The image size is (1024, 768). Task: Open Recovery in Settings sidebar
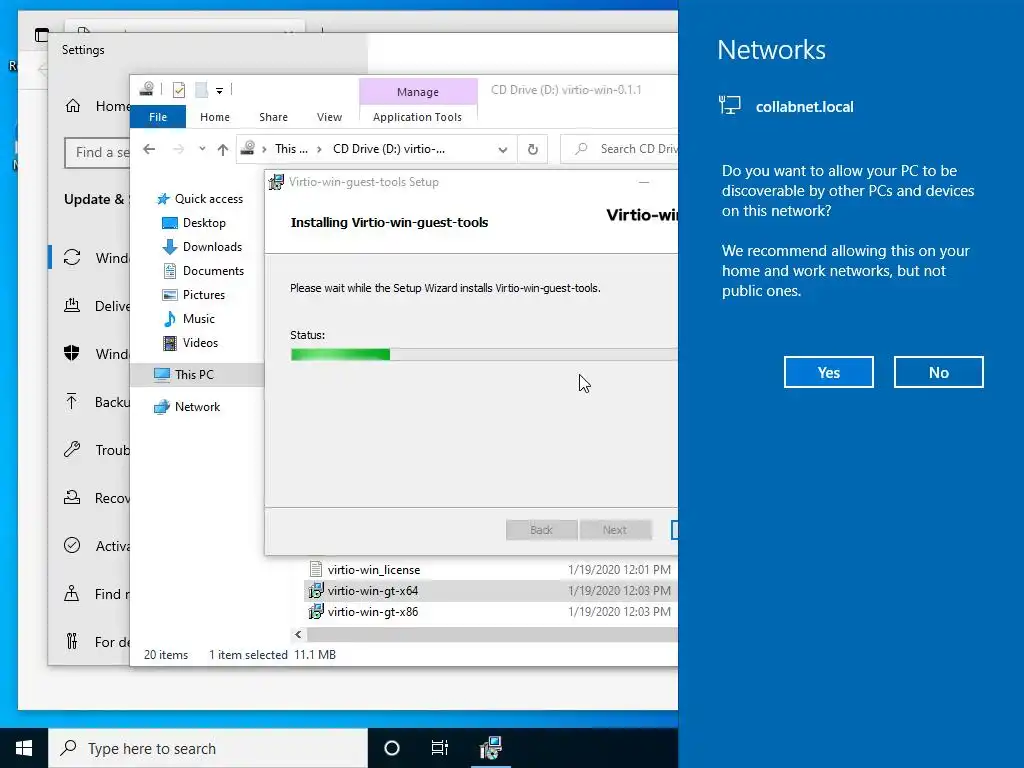pos(96,498)
